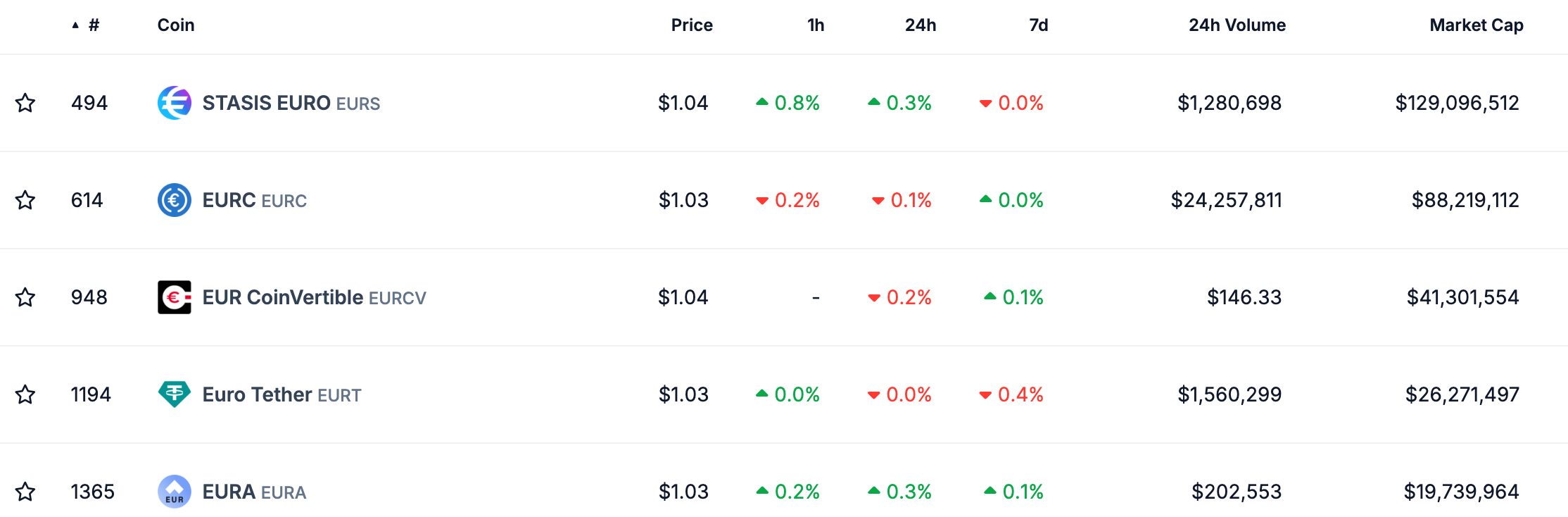Sort by 1h change column header
The image size is (1568, 517).
(815, 25)
